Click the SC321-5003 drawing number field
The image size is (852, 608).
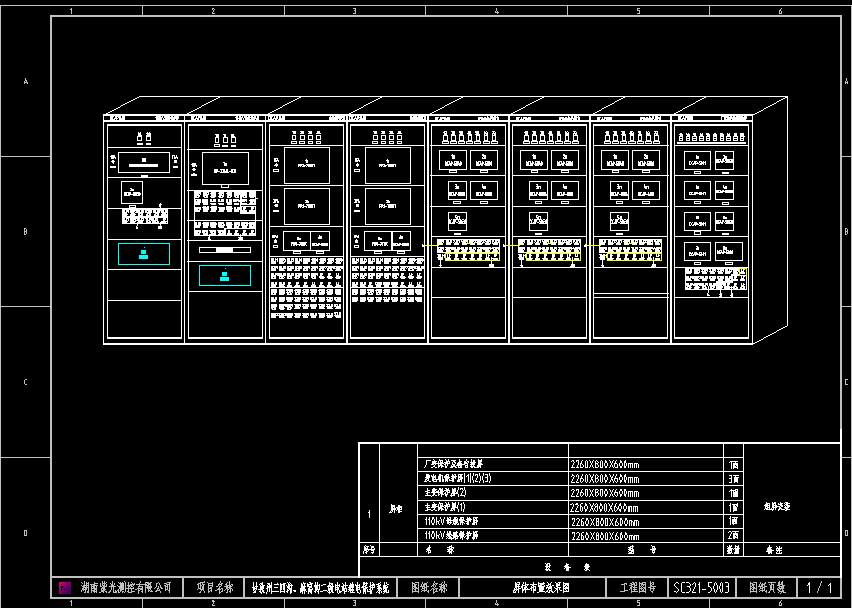point(705,588)
